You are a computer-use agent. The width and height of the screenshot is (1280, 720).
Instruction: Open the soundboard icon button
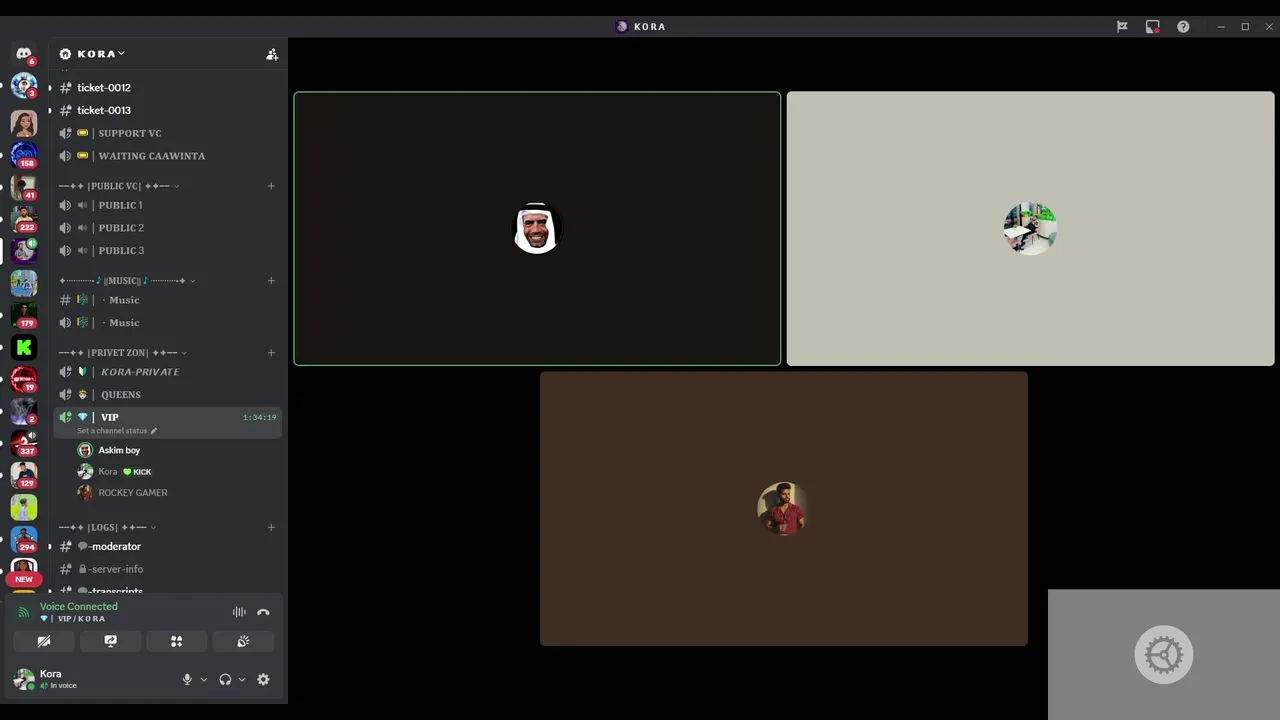tap(243, 641)
